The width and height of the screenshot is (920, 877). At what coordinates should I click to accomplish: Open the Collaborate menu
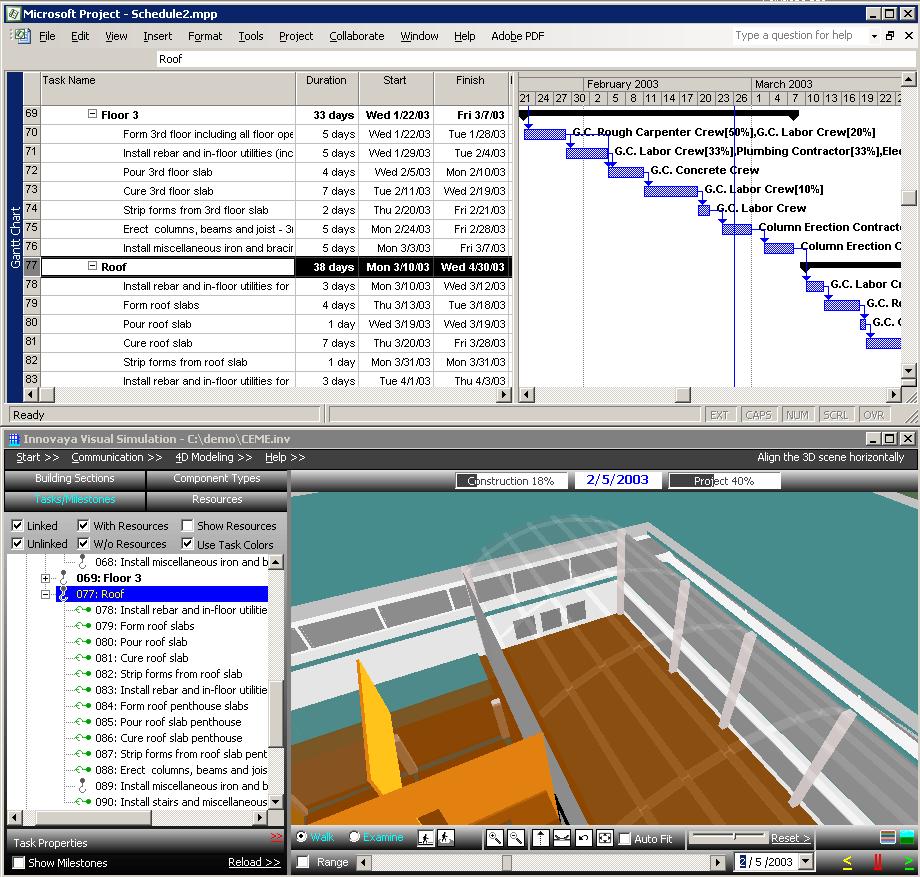point(357,36)
